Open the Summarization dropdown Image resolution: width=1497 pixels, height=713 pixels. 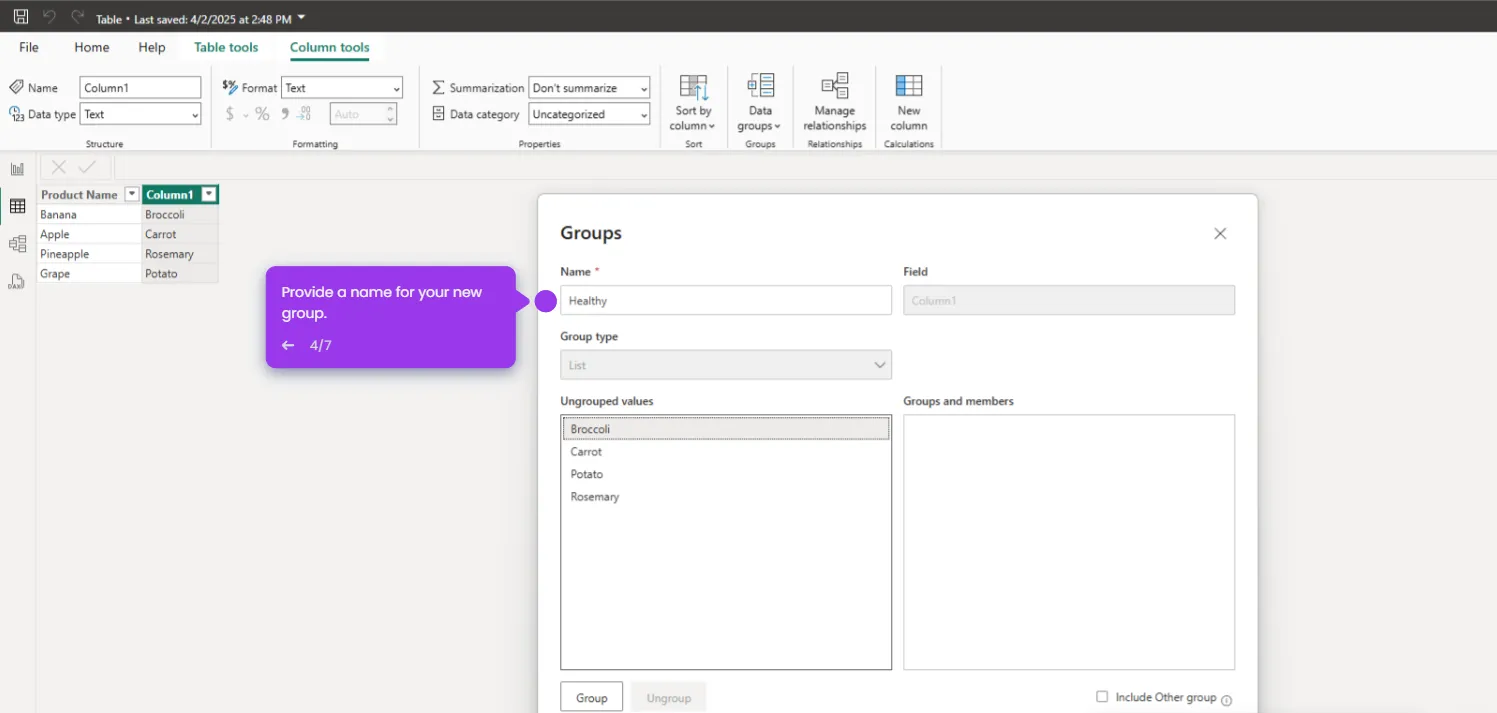coord(589,88)
